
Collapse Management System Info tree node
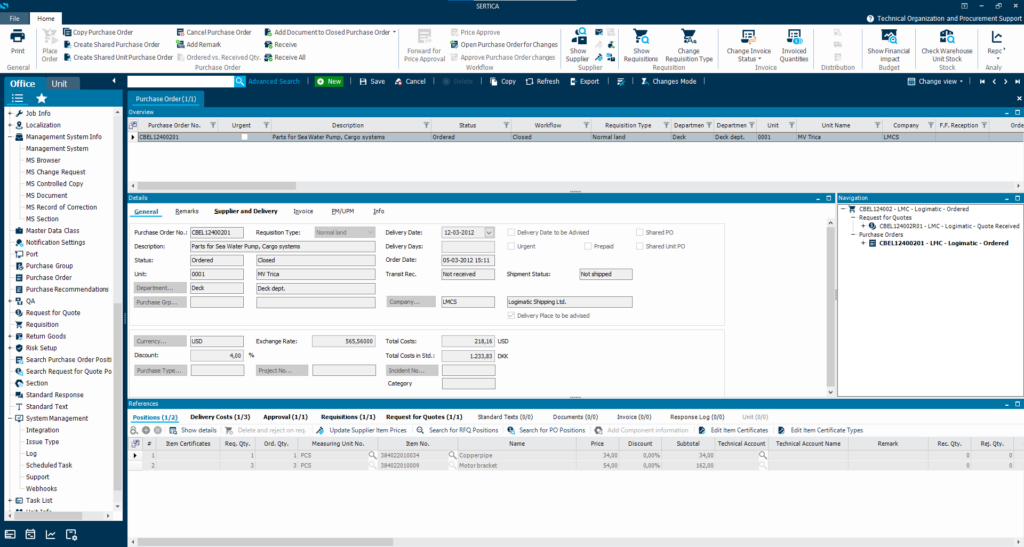pyautogui.click(x=10, y=137)
